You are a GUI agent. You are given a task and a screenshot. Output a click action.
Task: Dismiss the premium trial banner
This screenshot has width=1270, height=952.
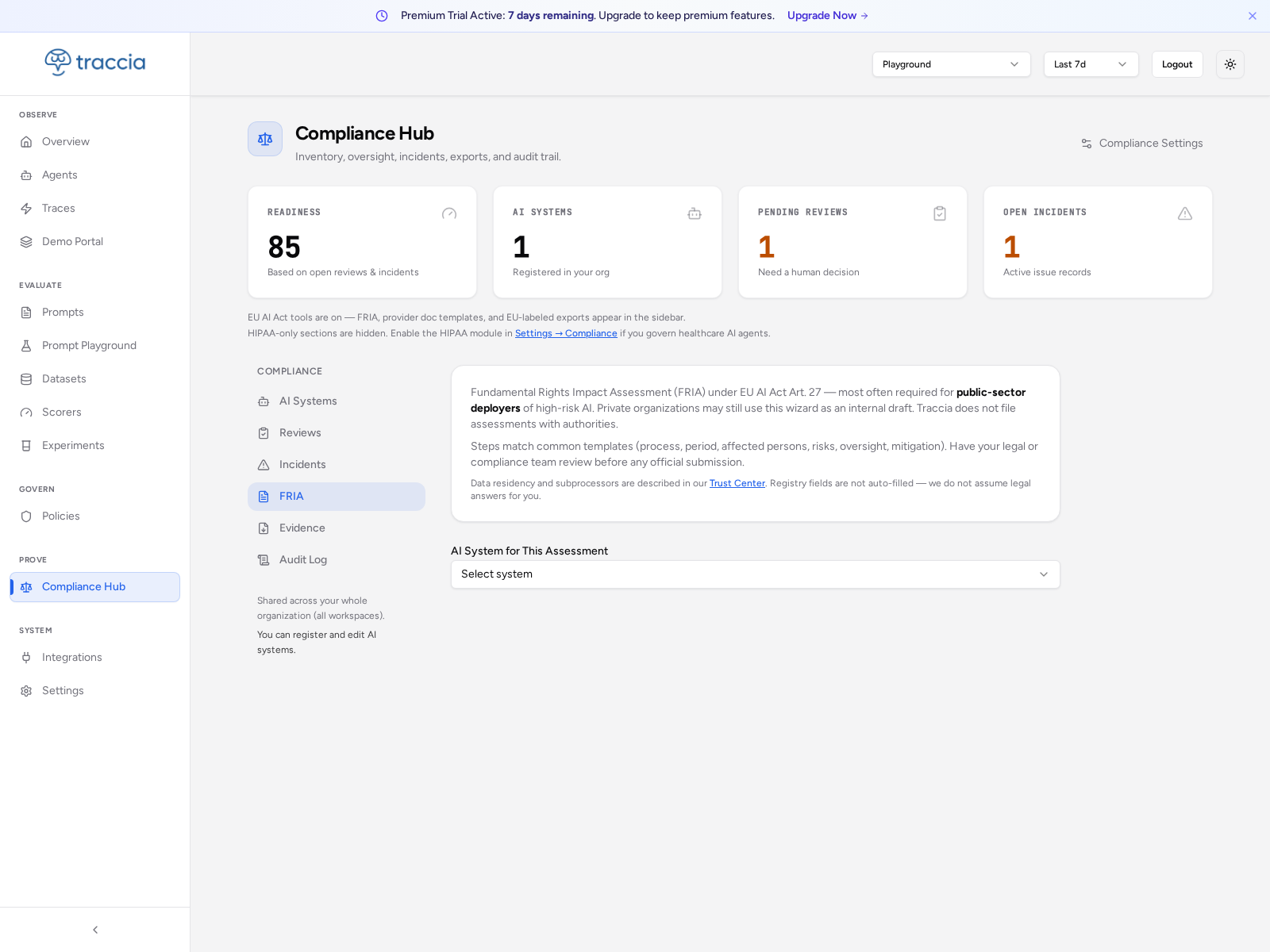click(1253, 16)
